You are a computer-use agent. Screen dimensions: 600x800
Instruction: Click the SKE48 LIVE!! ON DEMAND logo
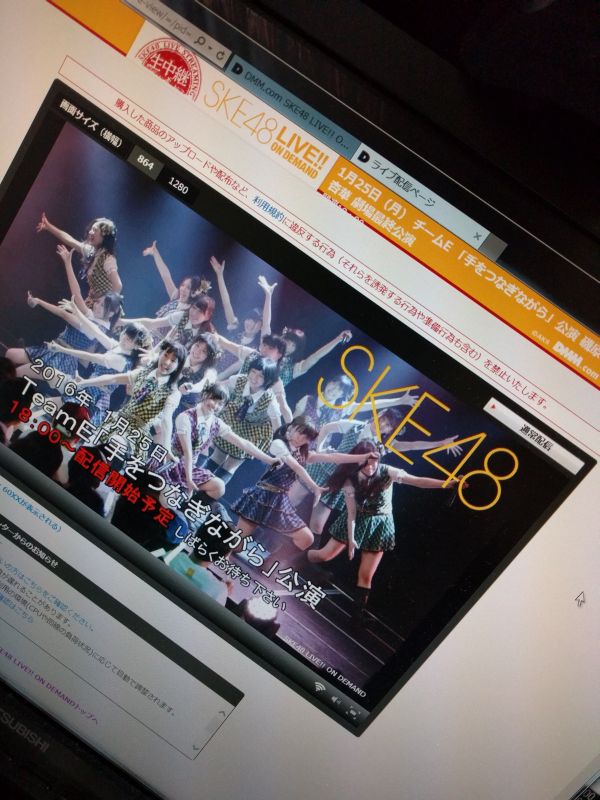click(x=266, y=132)
